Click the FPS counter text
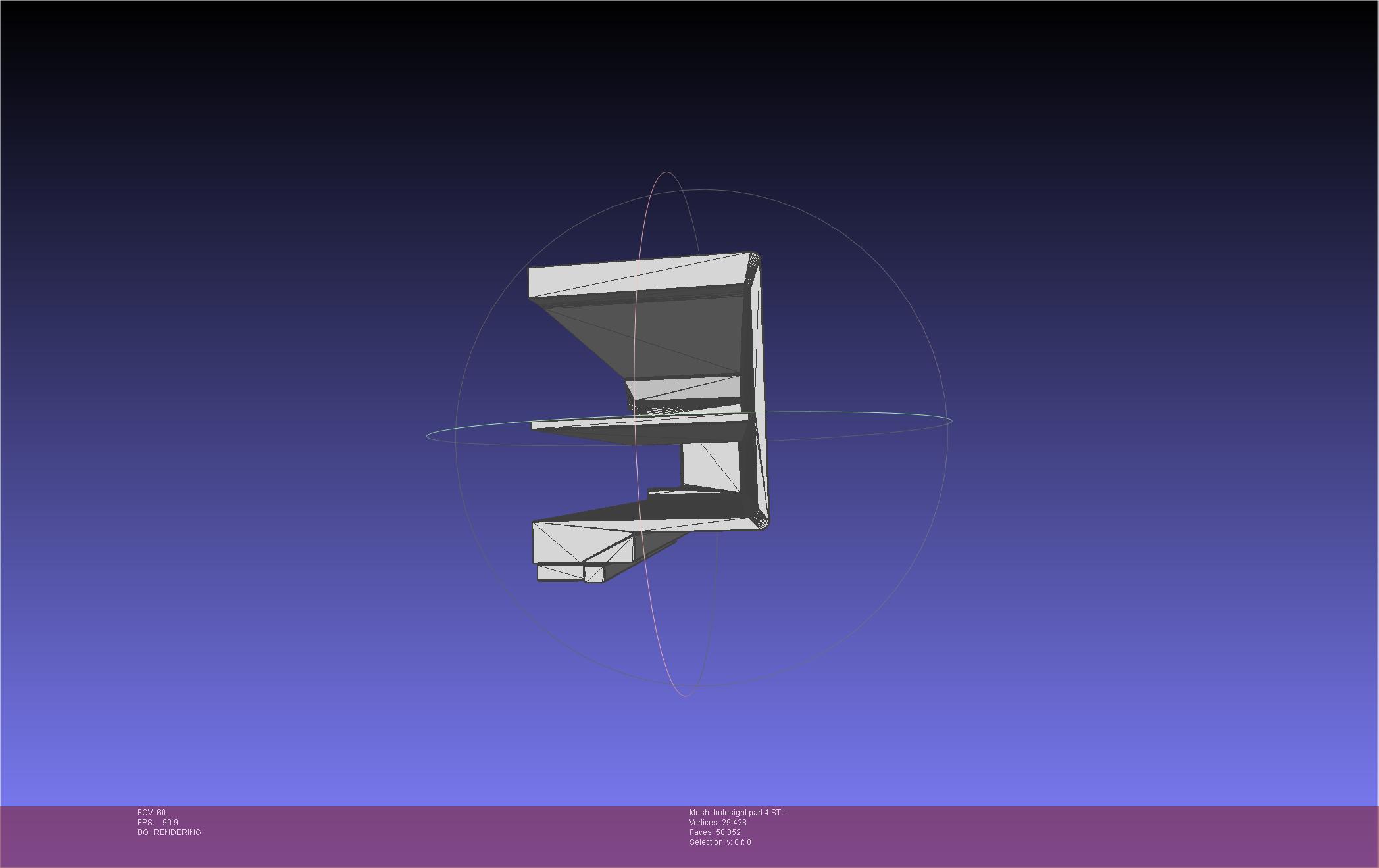The image size is (1379, 868). [158, 823]
